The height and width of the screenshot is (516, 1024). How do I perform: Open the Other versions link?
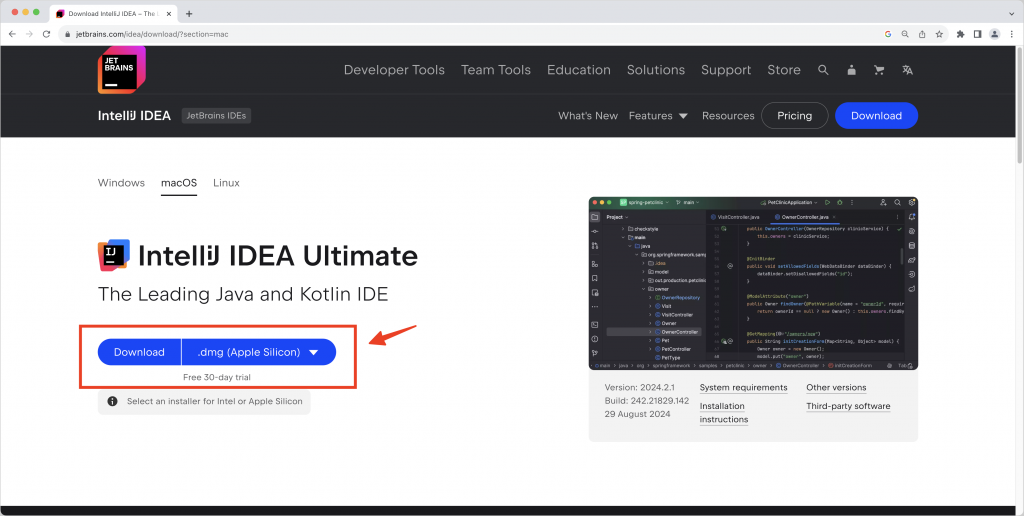[836, 387]
